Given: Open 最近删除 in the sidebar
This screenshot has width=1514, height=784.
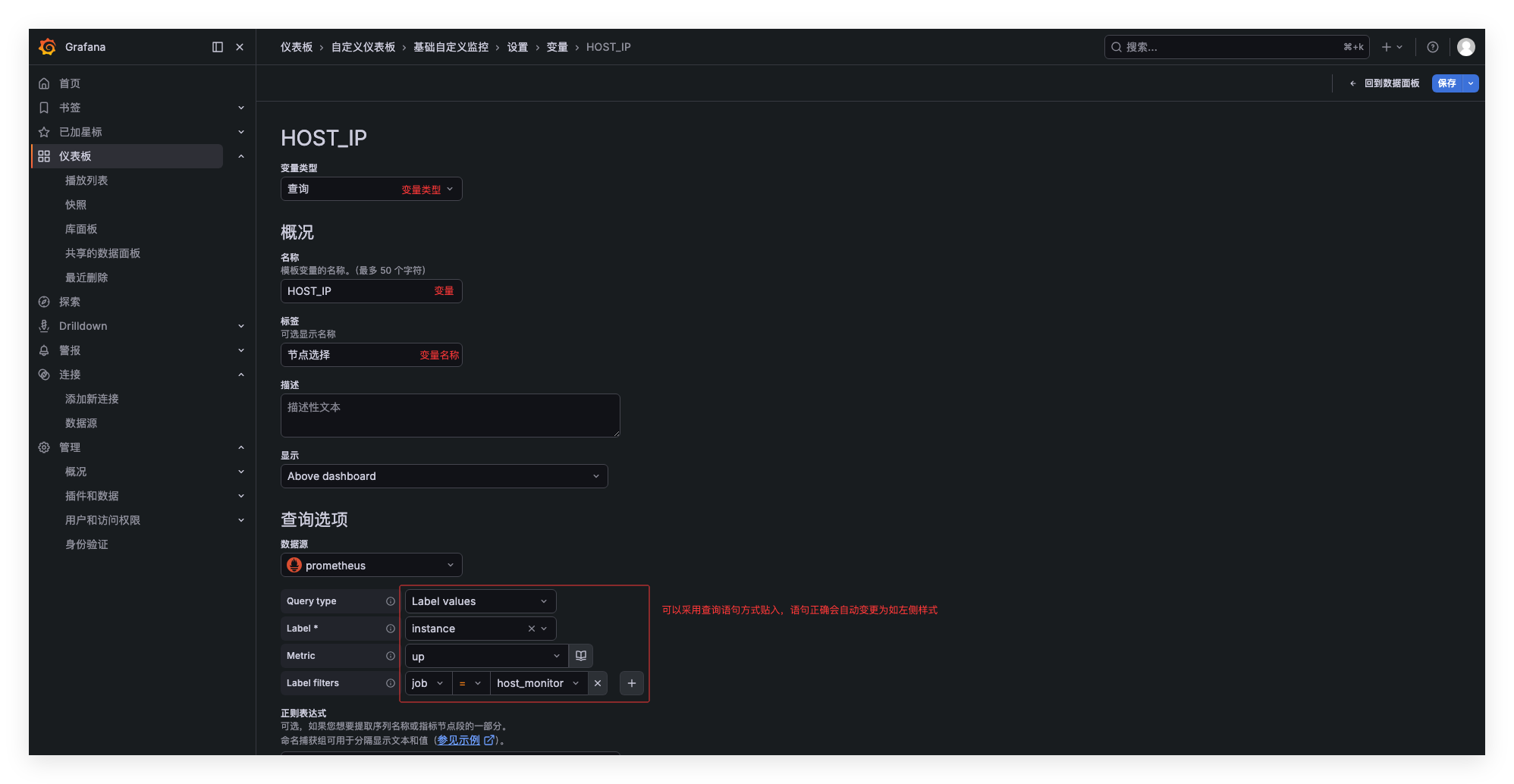Looking at the screenshot, I should [x=86, y=278].
